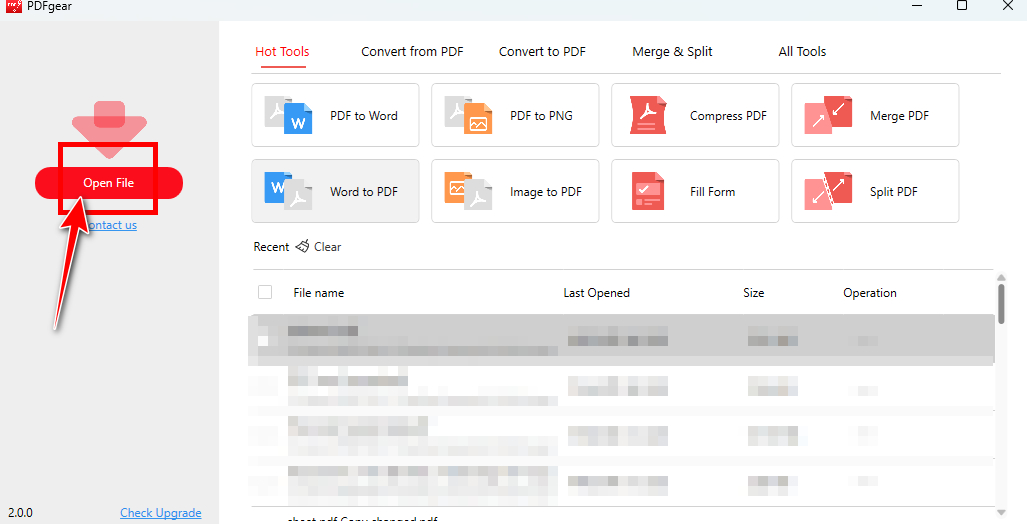Click the PDFgear logo in title bar
Screen dimensions: 1027x524
(x=14, y=6)
